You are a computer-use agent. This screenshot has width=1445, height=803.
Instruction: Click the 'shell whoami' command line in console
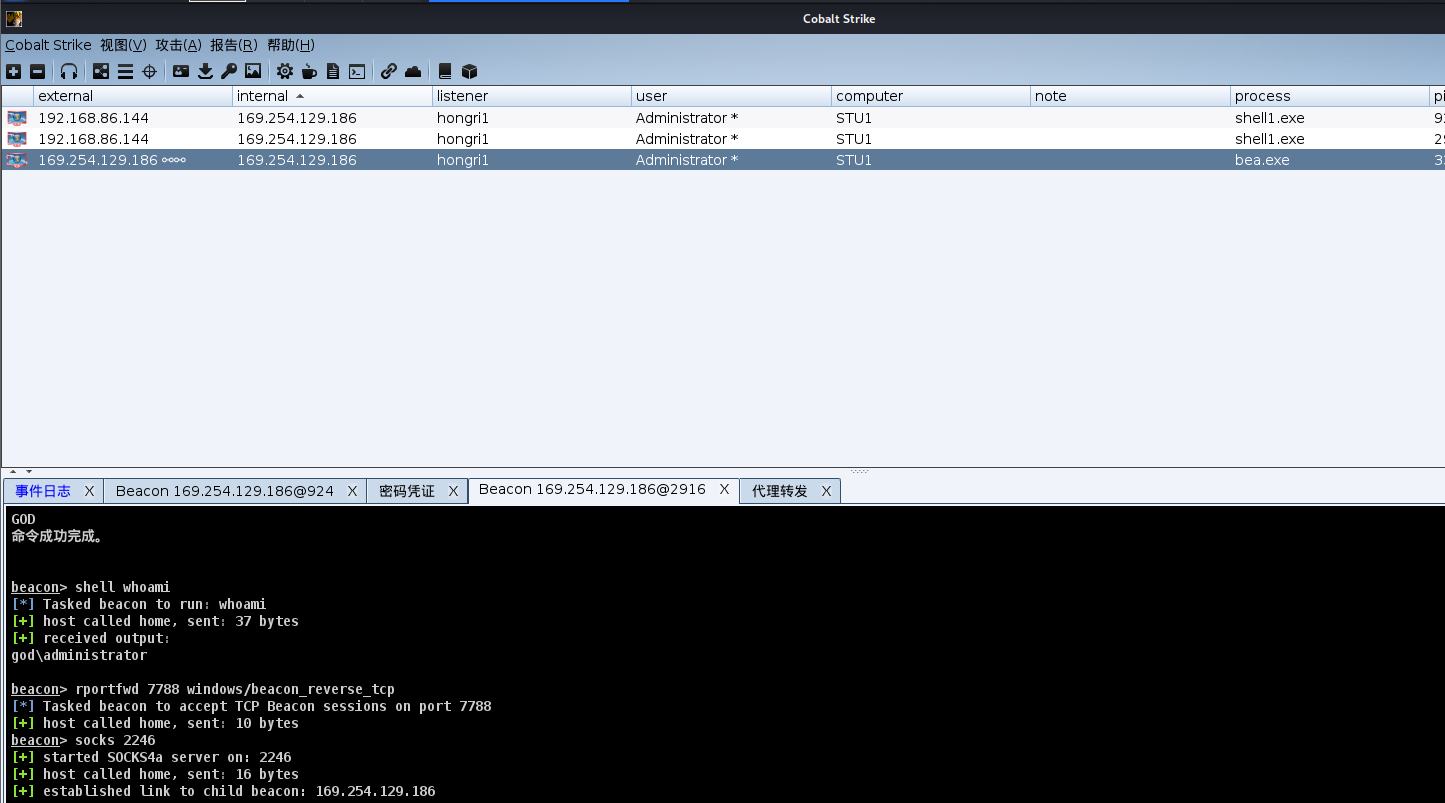coord(91,587)
